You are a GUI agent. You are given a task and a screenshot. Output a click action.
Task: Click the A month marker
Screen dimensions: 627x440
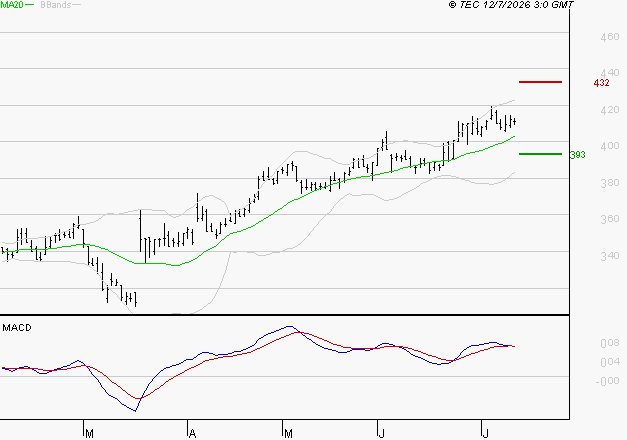coord(192,434)
